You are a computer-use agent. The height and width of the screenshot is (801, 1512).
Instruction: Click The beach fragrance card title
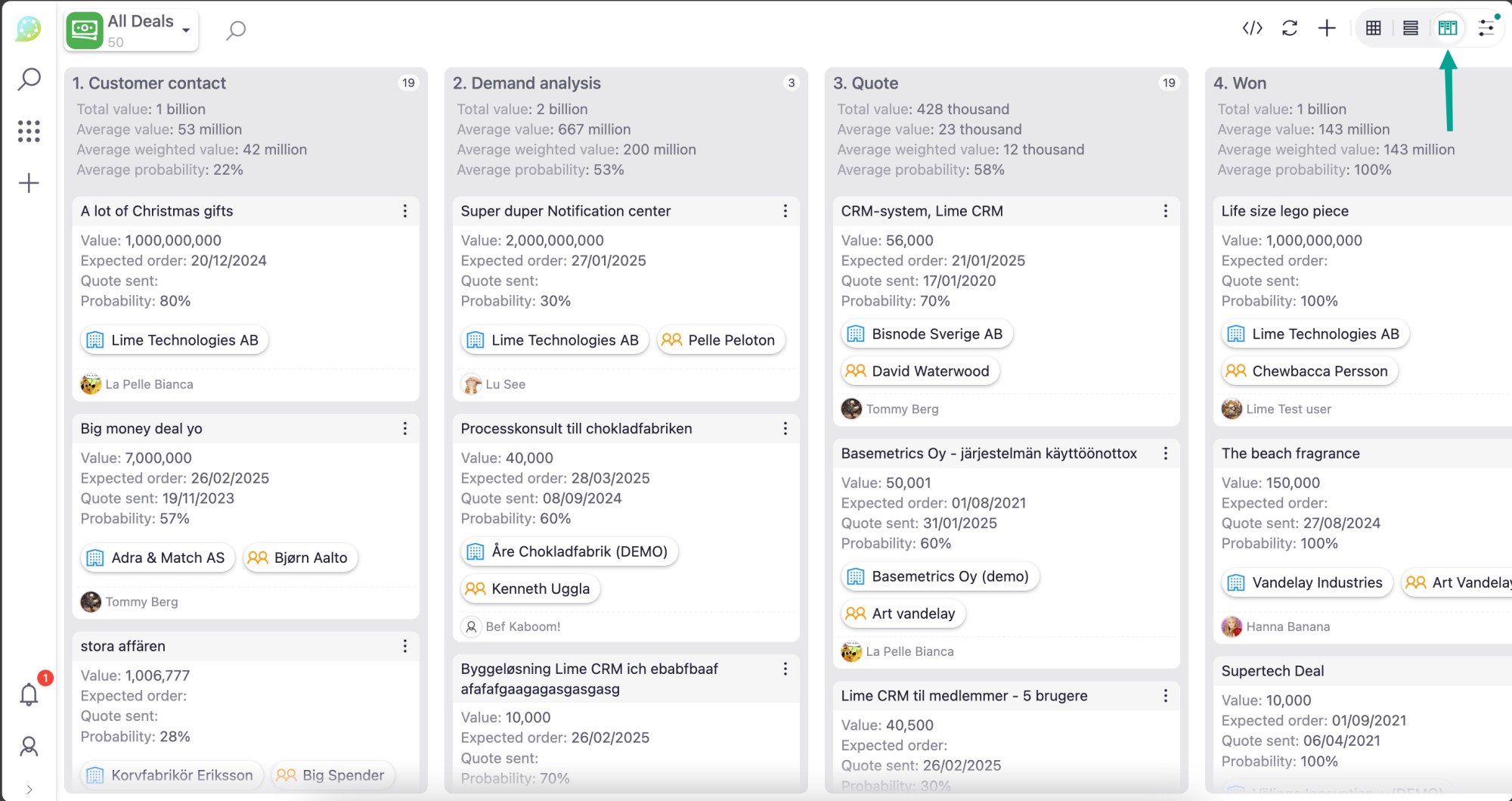coord(1290,453)
